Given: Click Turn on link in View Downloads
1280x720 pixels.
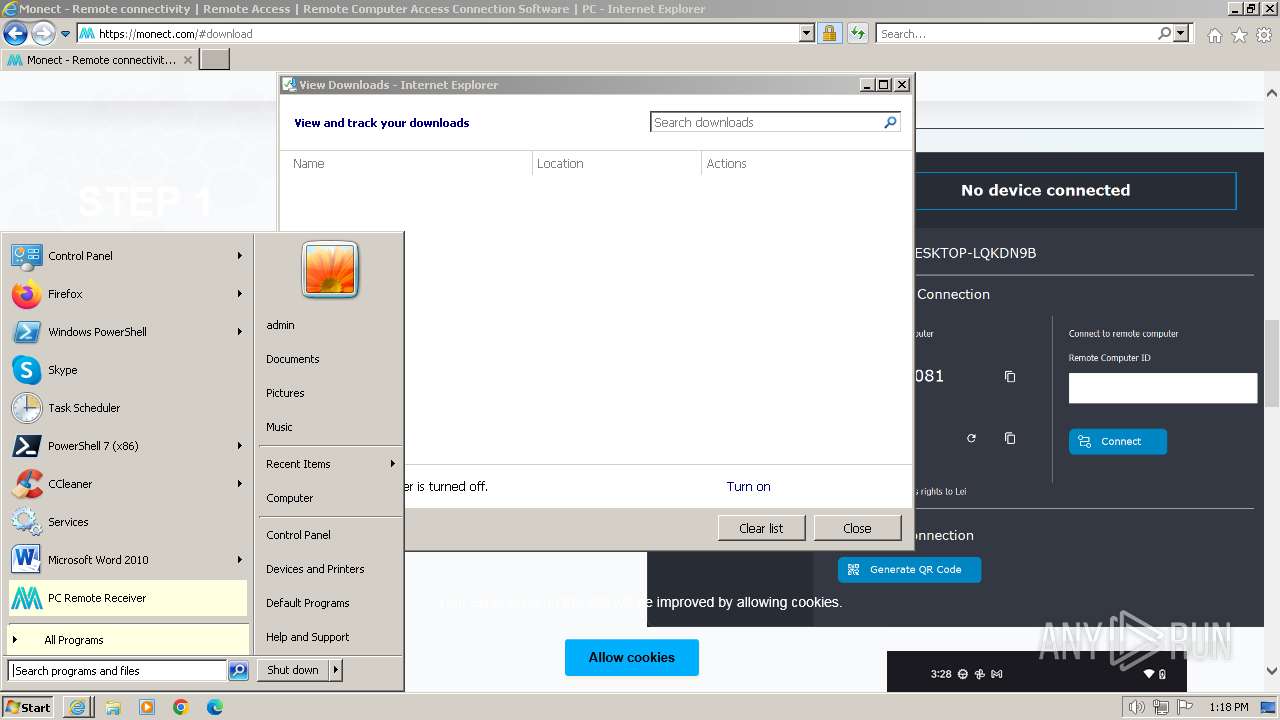Looking at the screenshot, I should [x=748, y=487].
